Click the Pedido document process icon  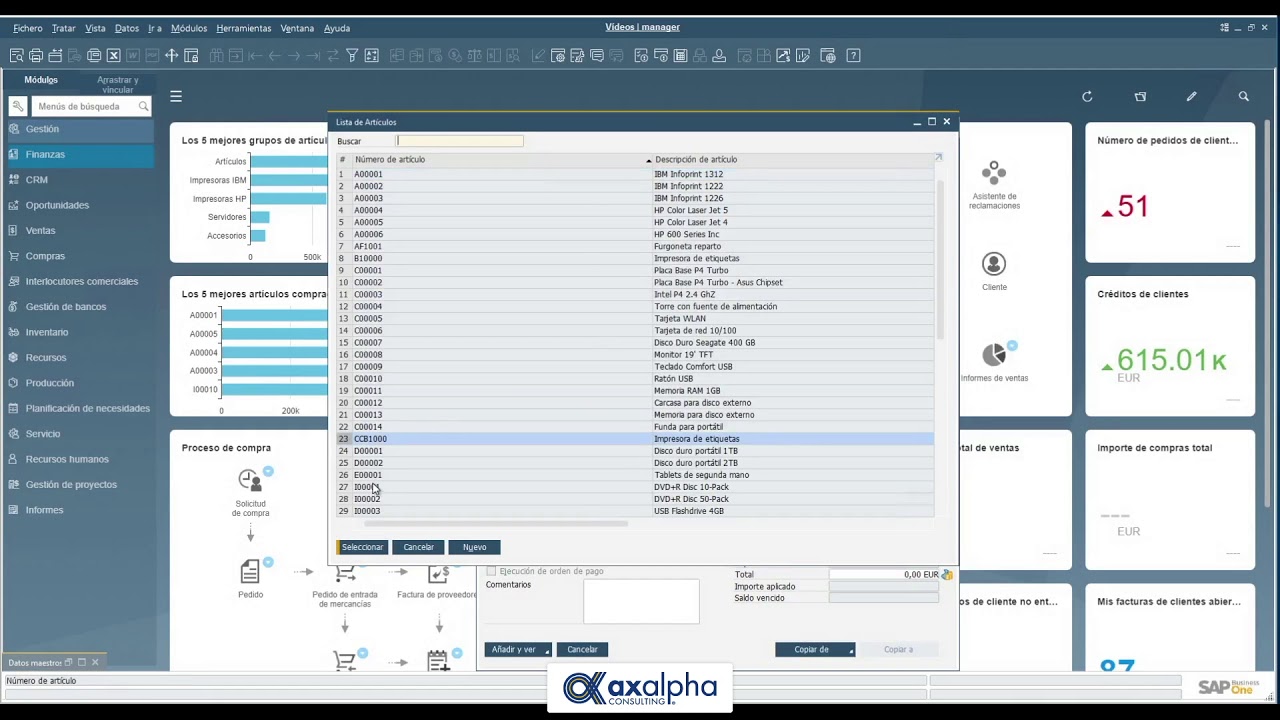click(250, 571)
